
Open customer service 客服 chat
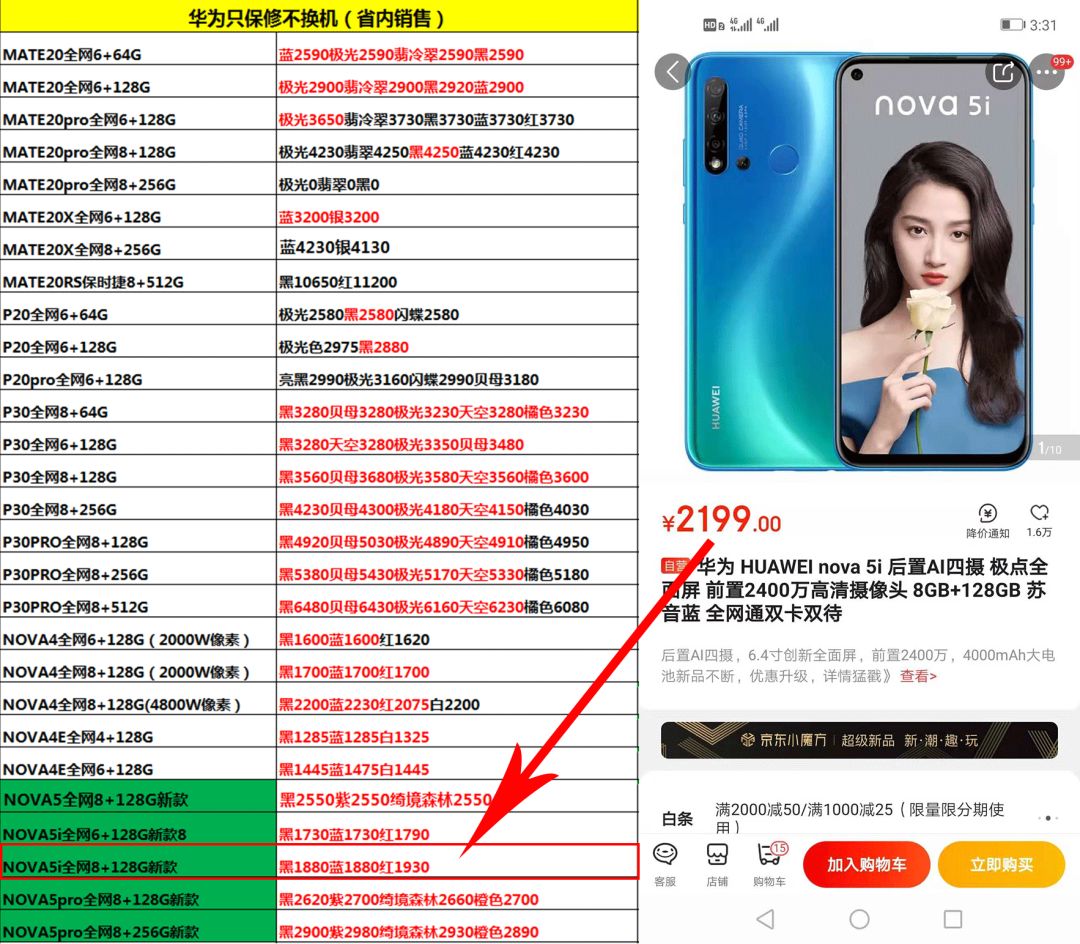click(665, 865)
